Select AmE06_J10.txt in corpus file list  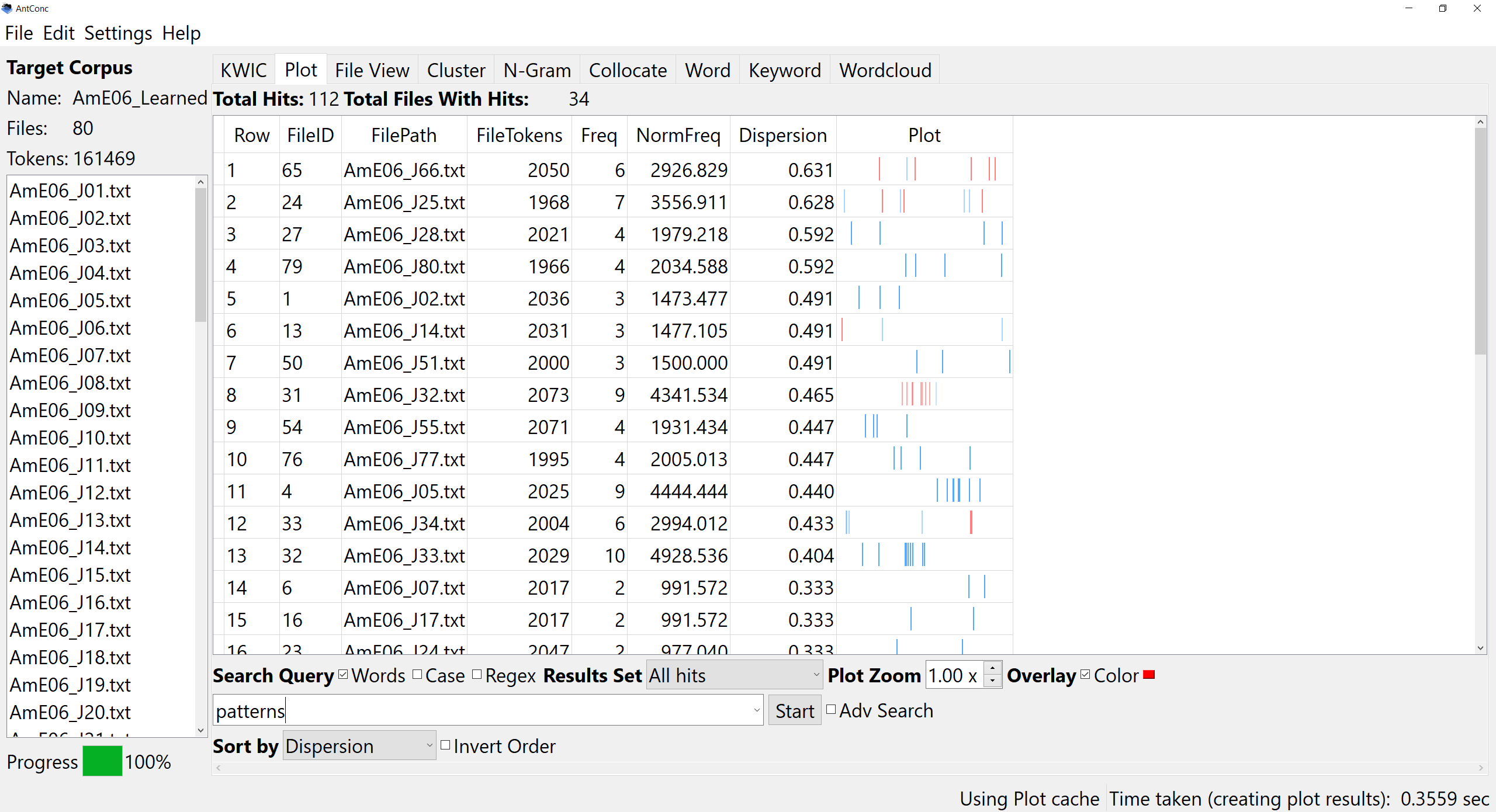pos(70,438)
